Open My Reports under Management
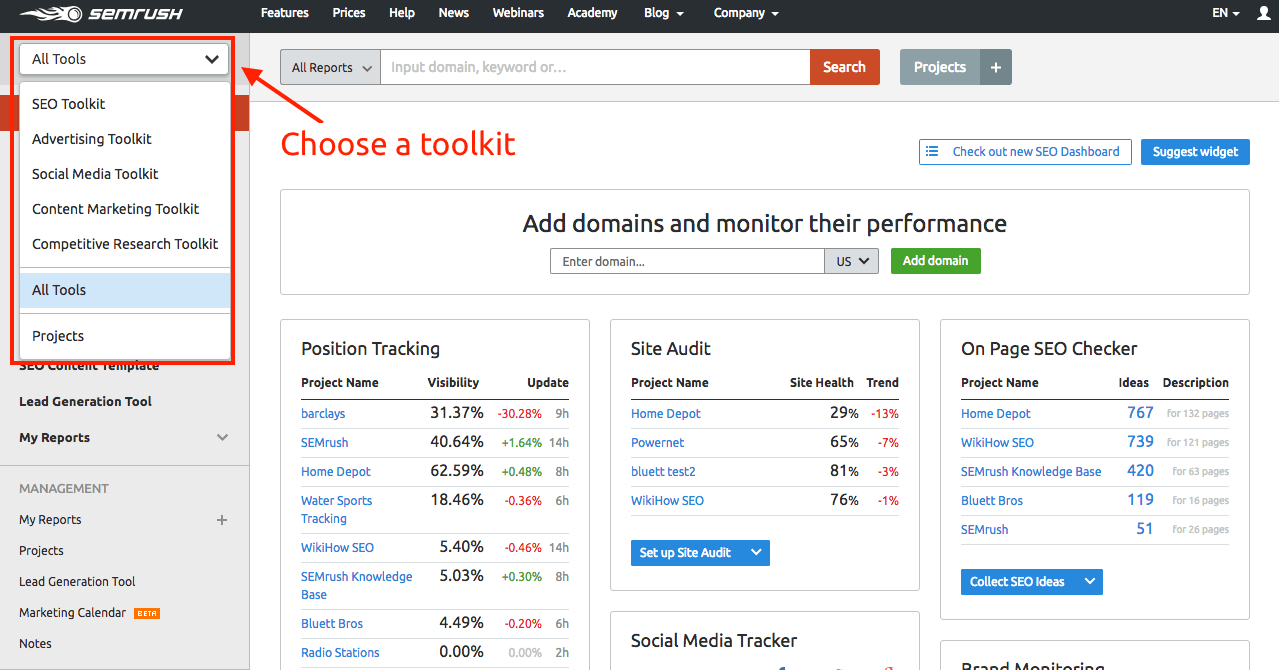 50,520
